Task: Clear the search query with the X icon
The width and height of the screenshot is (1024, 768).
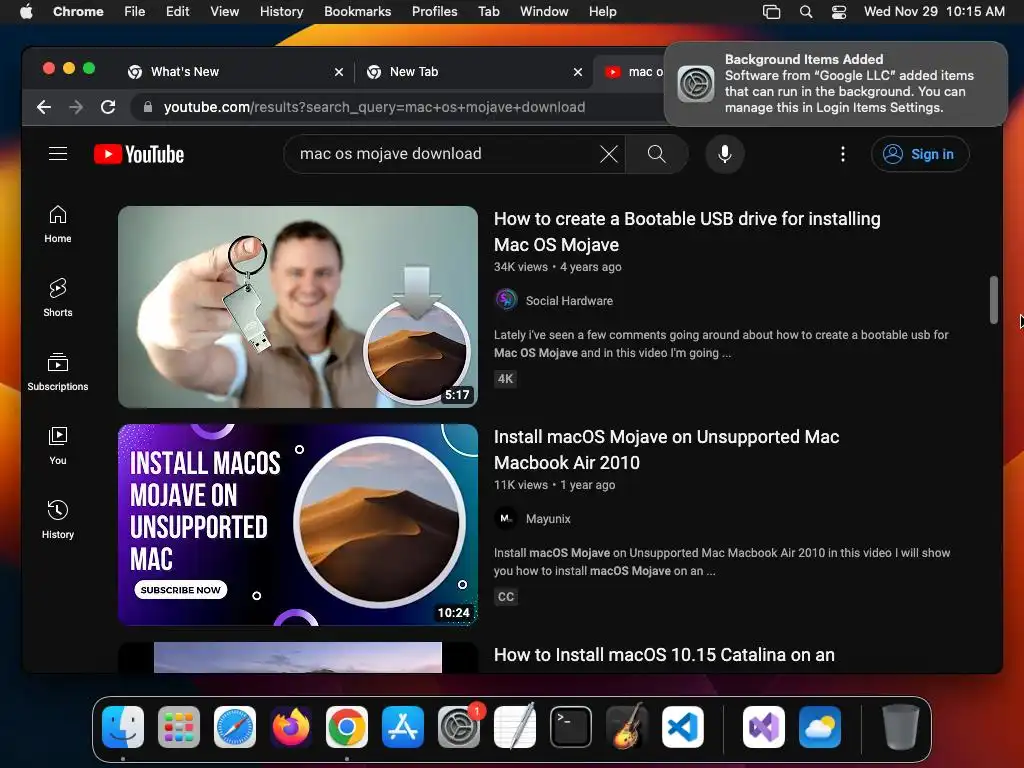Action: [609, 154]
